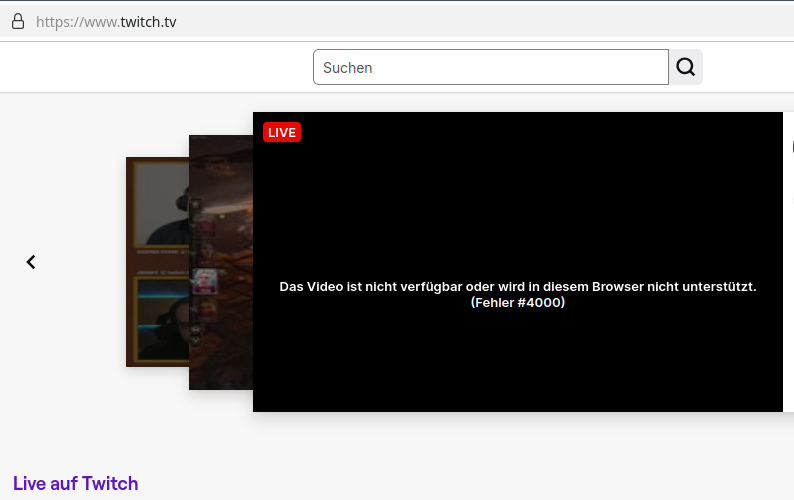
Task: Go to previous carousel stream arrow
Action: coord(31,262)
